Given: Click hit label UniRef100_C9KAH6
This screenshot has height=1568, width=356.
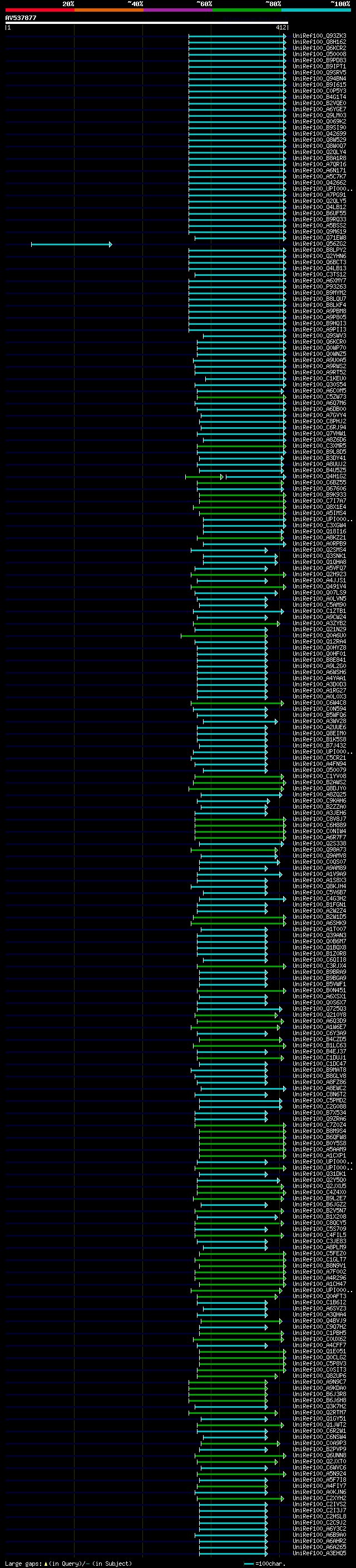Looking at the screenshot, I should 319,801.
